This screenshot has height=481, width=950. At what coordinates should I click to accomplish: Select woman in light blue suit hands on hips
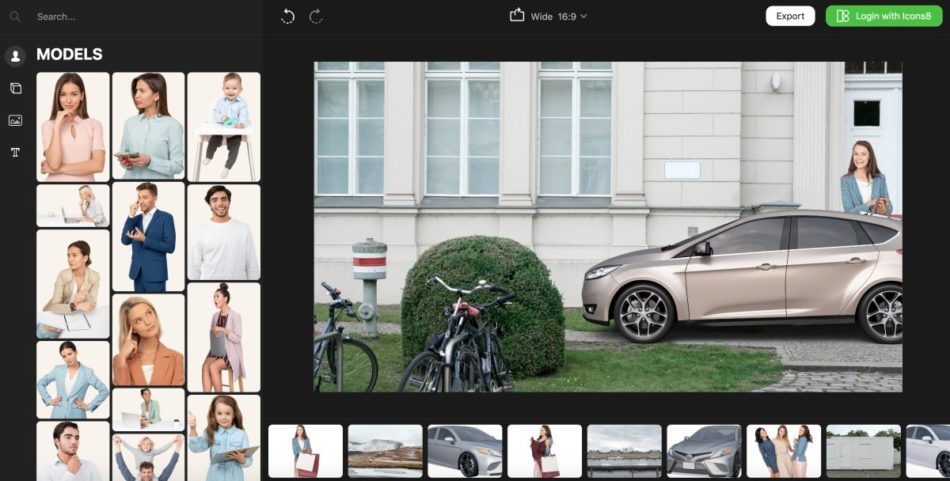(73, 380)
